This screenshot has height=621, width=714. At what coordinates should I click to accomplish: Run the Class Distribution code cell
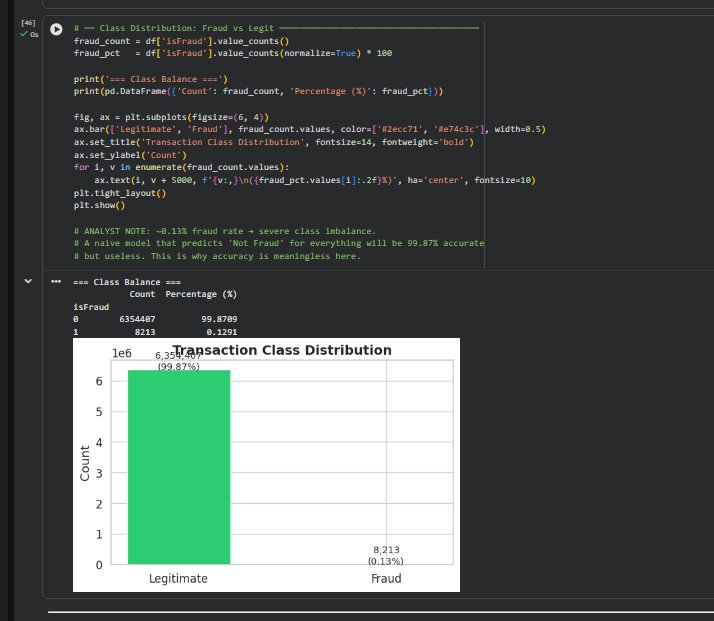(56, 29)
